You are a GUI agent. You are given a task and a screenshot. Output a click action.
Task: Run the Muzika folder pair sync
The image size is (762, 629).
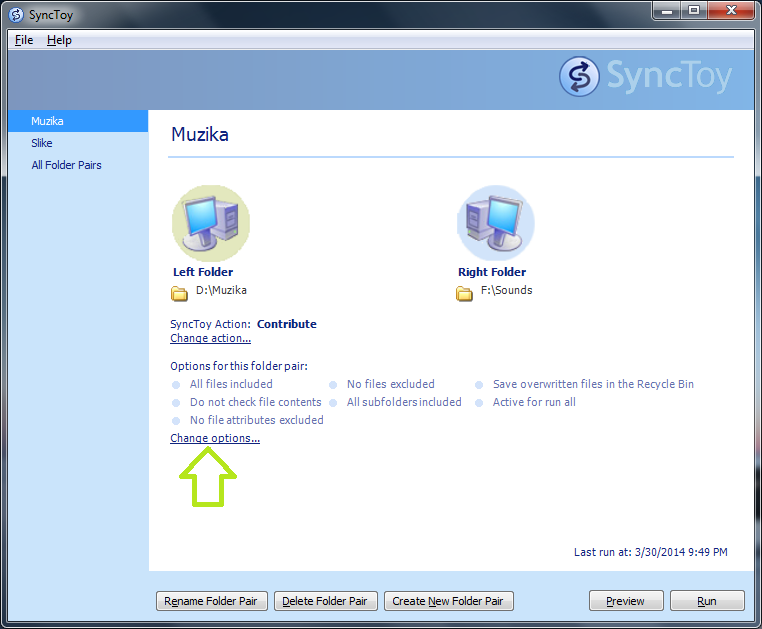pyautogui.click(x=707, y=601)
